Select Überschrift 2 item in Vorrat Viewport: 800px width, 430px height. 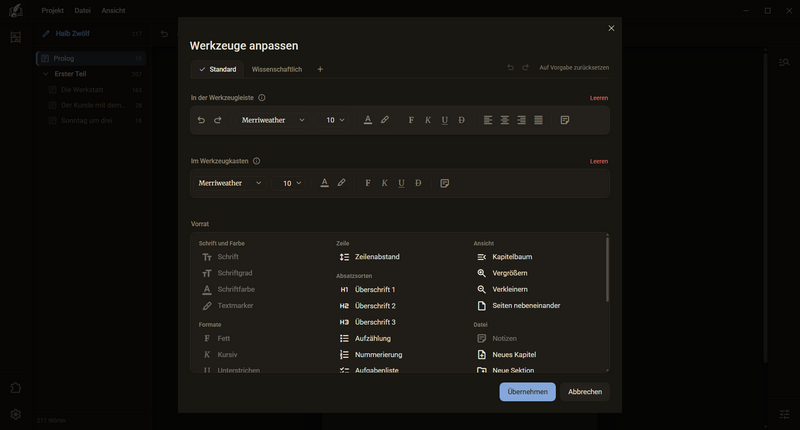point(368,306)
